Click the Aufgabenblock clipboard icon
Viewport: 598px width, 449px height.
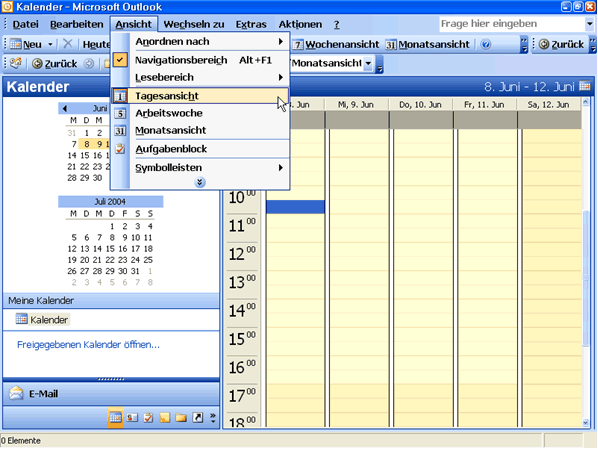[x=120, y=149]
